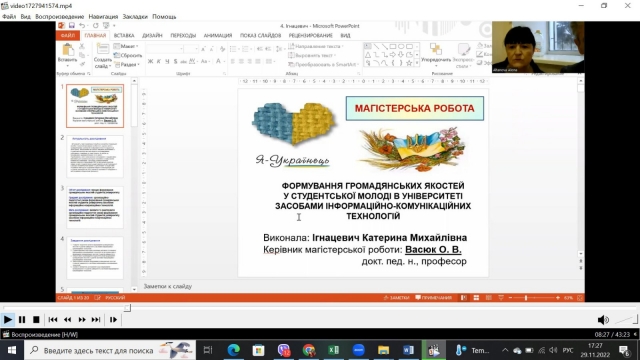Advance one frame with step button
The width and height of the screenshot is (640, 360).
(113, 320)
